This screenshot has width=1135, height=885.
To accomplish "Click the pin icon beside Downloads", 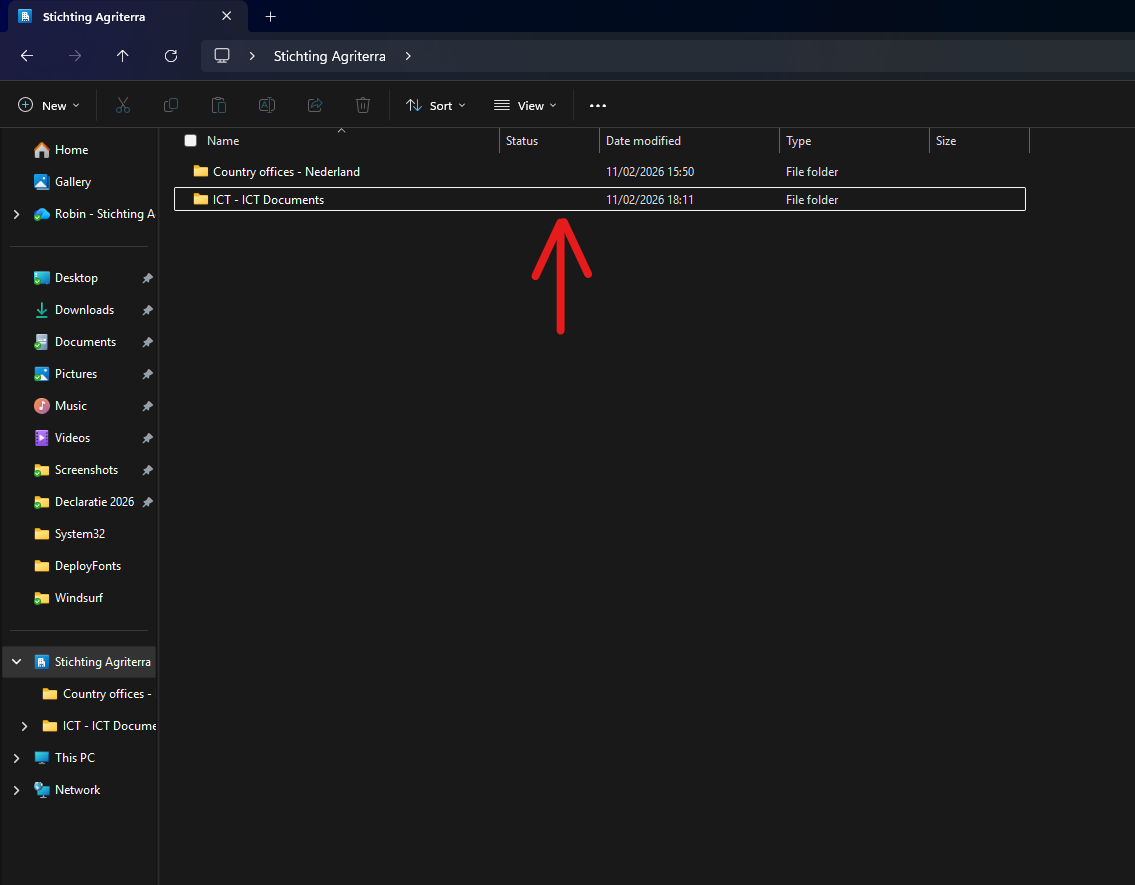I will [148, 310].
